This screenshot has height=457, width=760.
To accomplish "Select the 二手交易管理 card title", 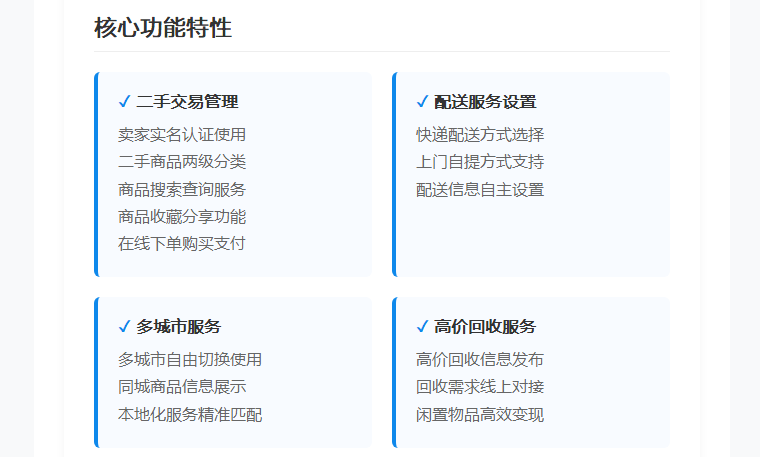I will click(x=188, y=102).
